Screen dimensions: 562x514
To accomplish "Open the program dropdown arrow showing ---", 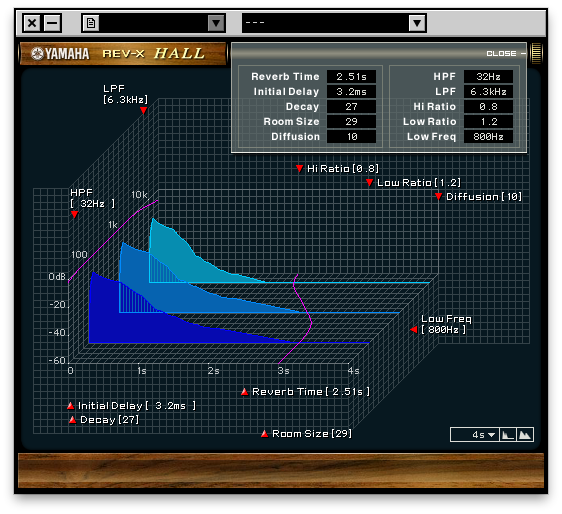I will 417,23.
